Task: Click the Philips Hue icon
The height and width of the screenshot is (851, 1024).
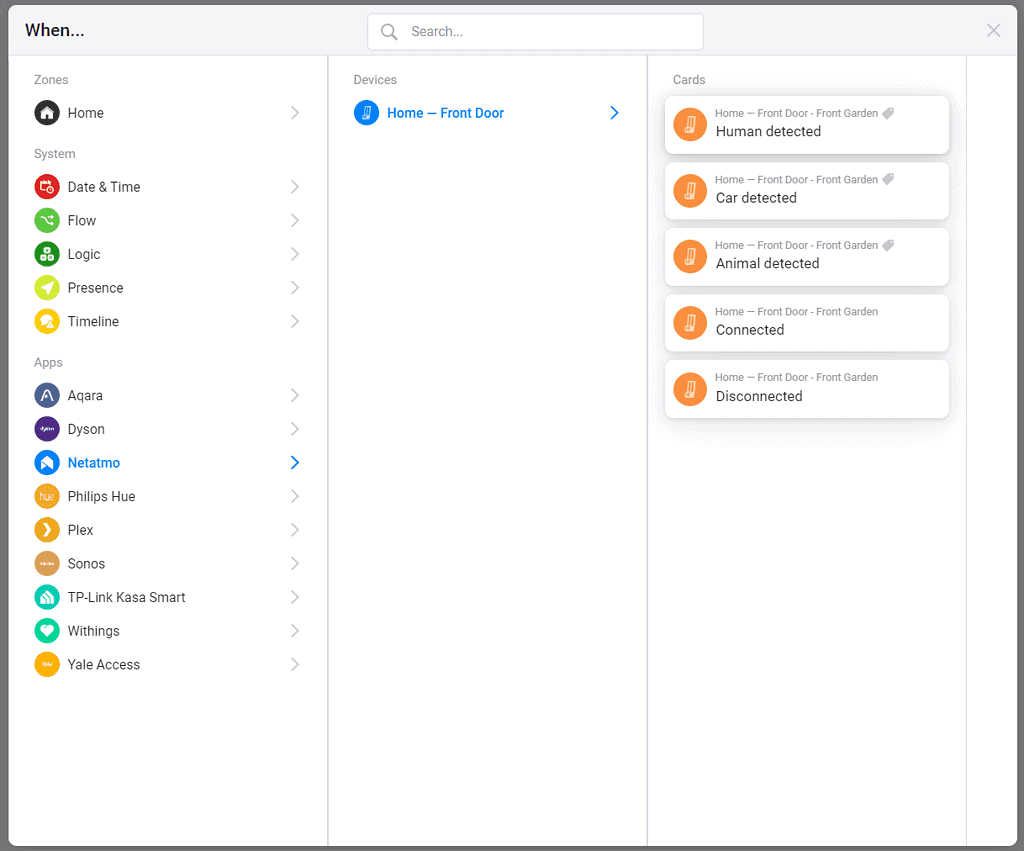Action: coord(47,497)
